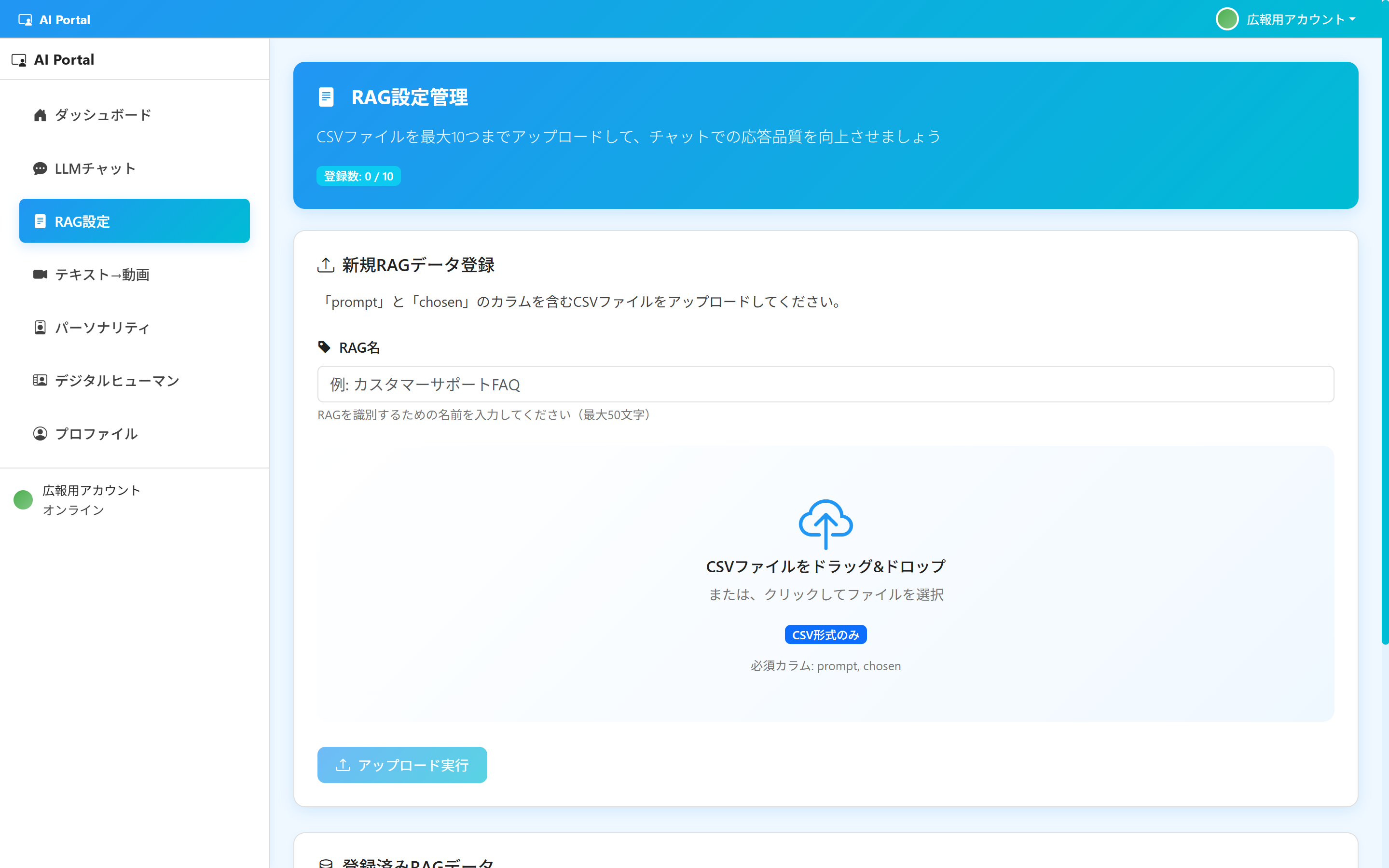Screen dimensions: 1389x868
Task: Click the デジタルヒューマン icon in the sidebar
Action: click(x=40, y=380)
